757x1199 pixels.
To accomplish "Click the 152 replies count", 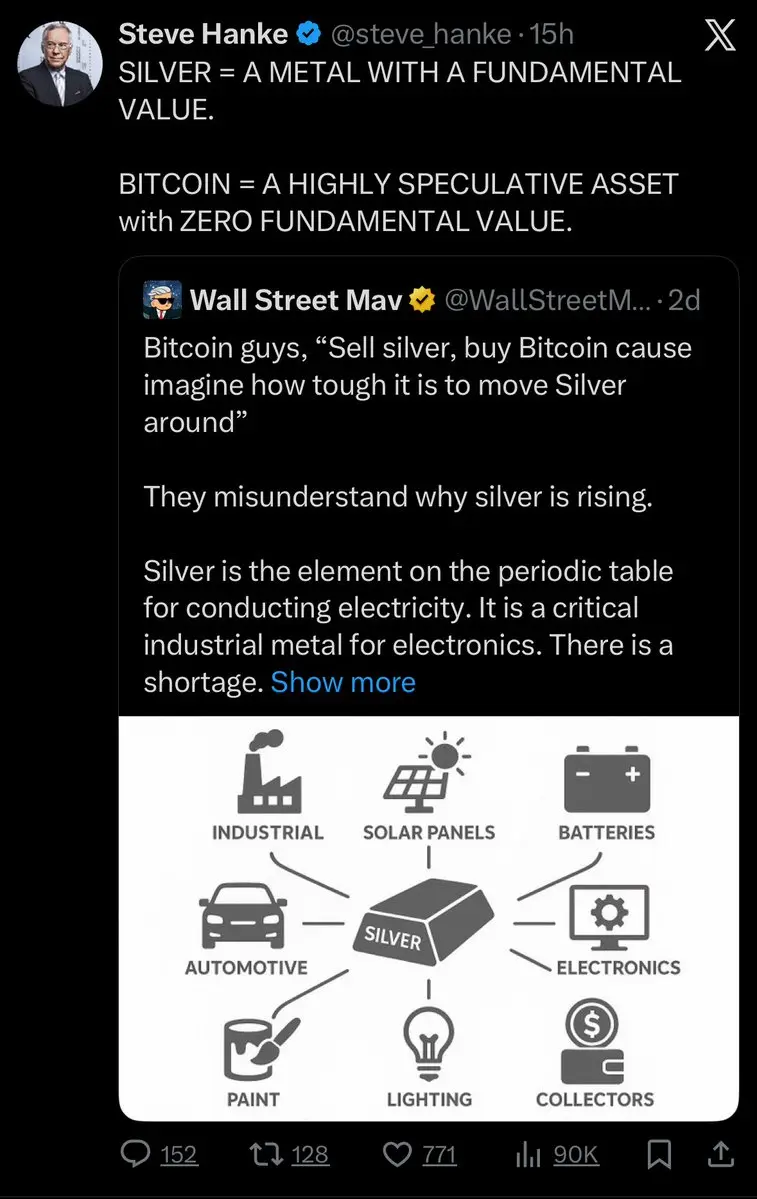I will [x=178, y=1155].
